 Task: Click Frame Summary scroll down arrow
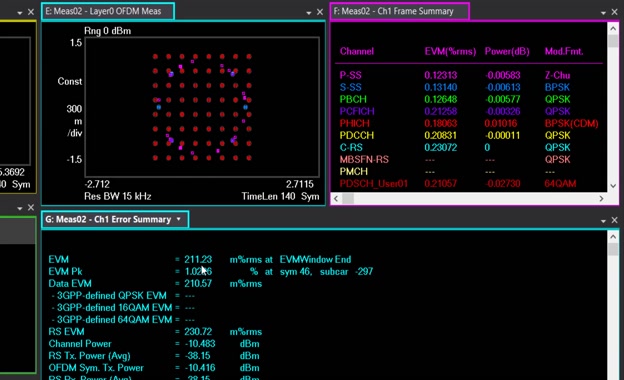pos(613,186)
